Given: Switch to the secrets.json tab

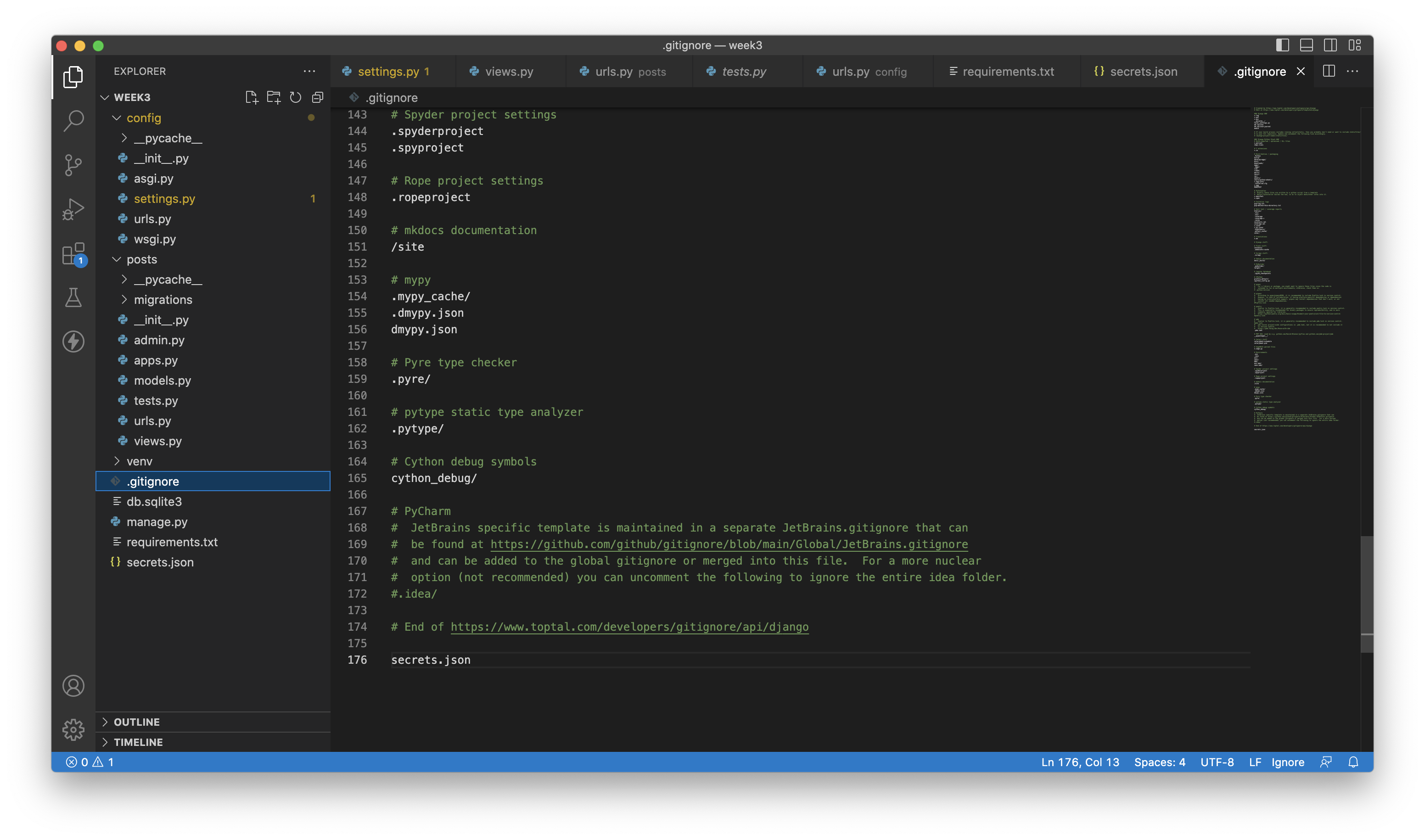Looking at the screenshot, I should 1143,71.
